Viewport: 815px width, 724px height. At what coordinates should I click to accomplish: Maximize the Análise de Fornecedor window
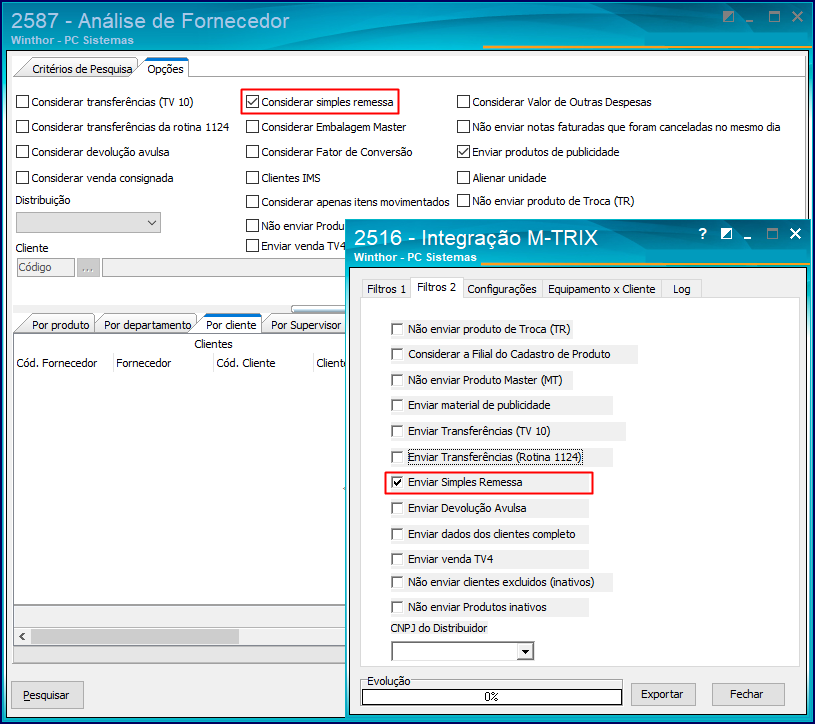coord(774,17)
